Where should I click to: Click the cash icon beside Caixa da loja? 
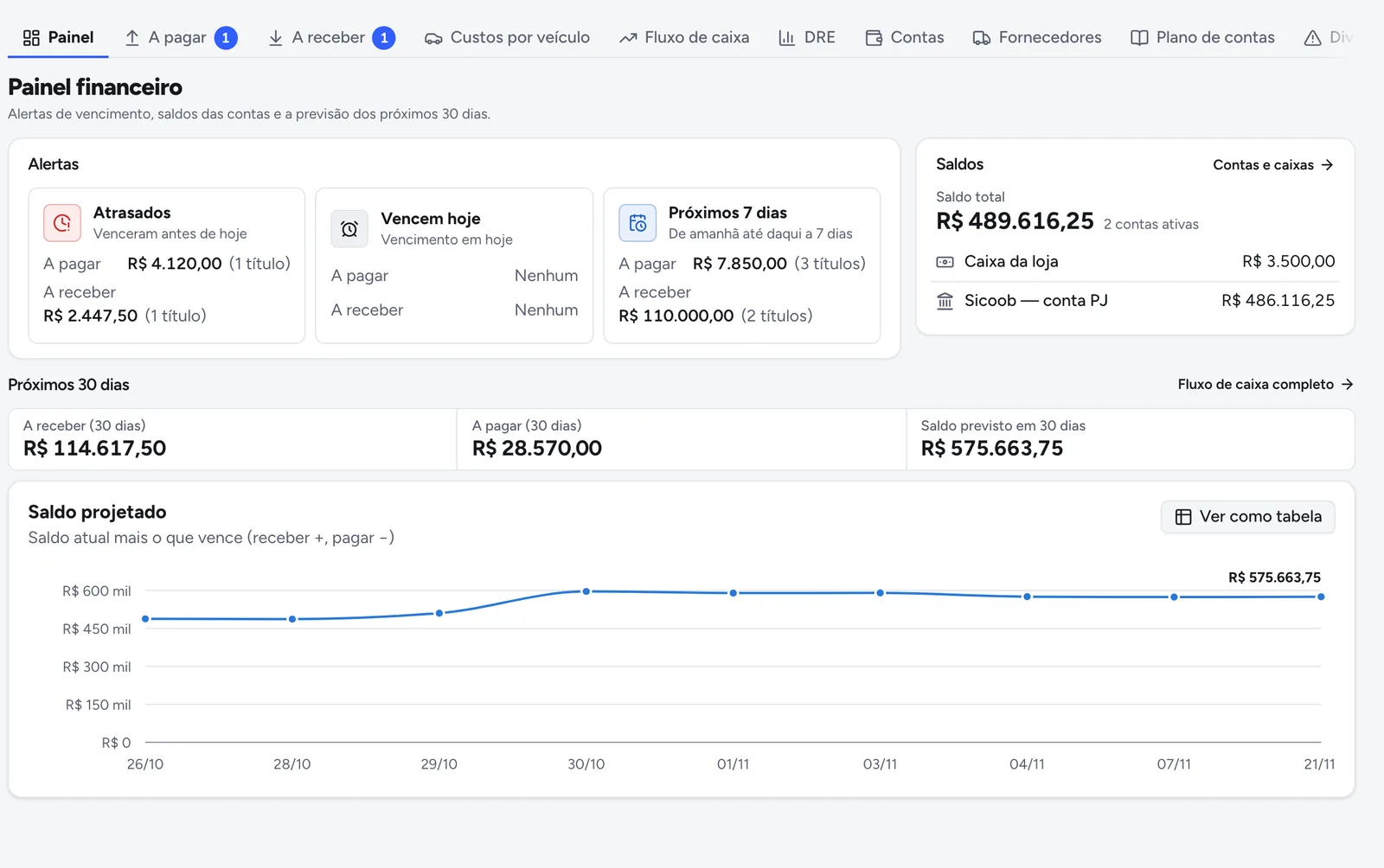pos(945,262)
